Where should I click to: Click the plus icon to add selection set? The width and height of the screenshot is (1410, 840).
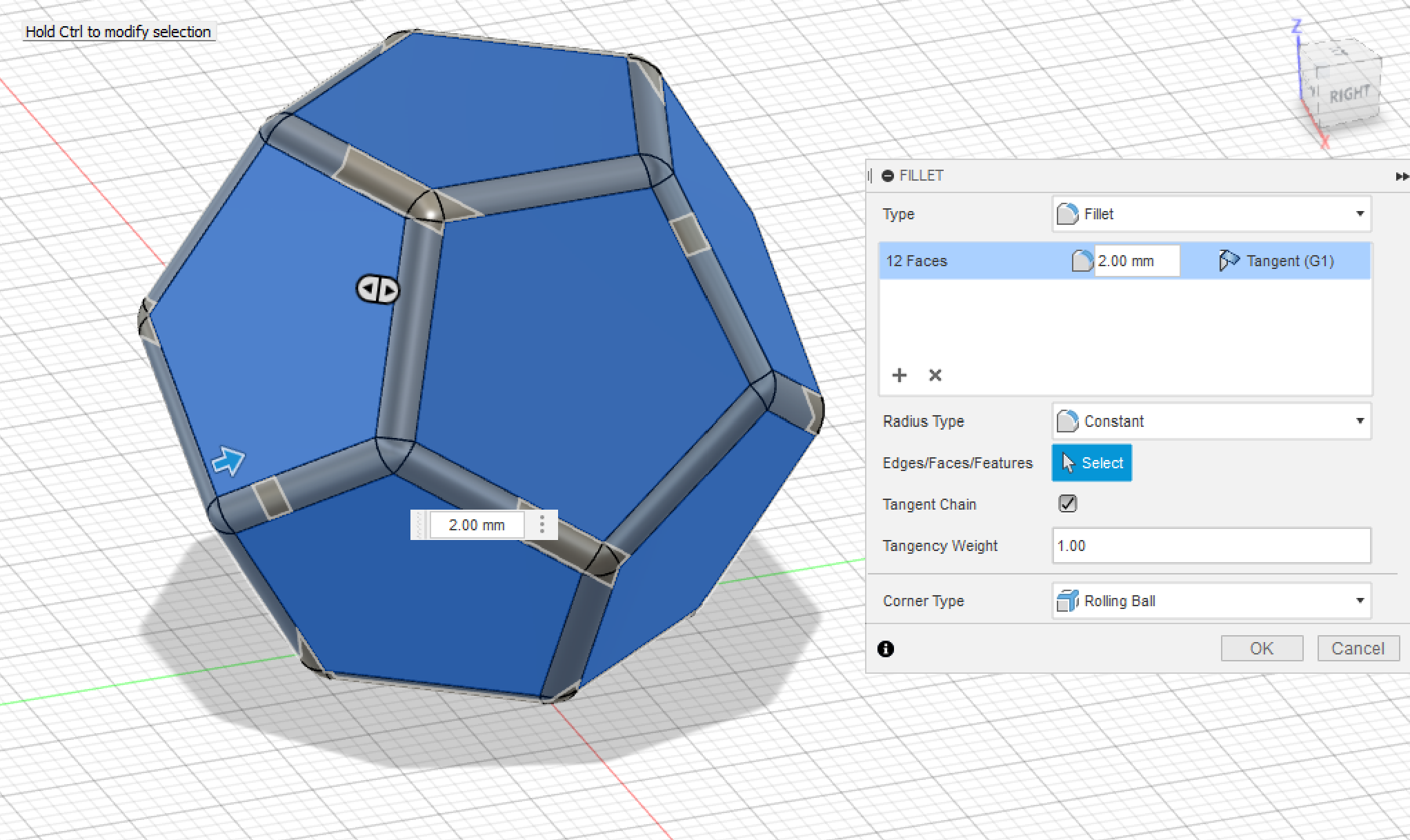900,375
